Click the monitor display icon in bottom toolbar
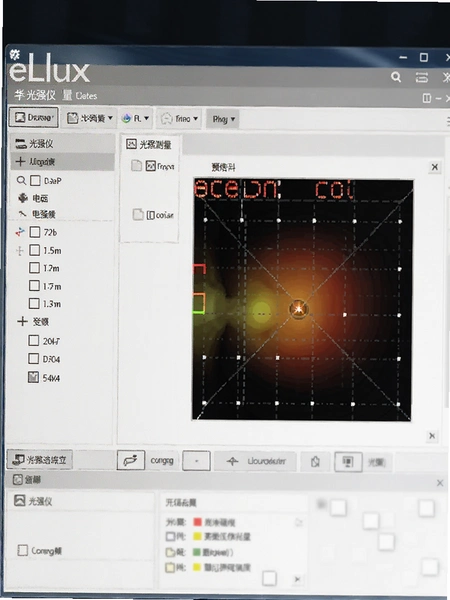 [x=348, y=462]
